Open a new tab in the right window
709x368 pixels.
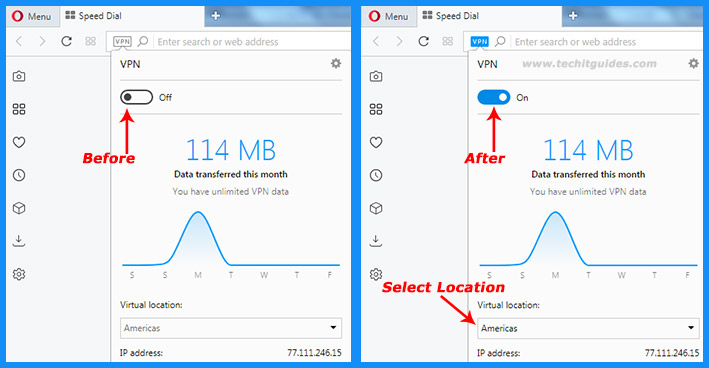tap(573, 16)
